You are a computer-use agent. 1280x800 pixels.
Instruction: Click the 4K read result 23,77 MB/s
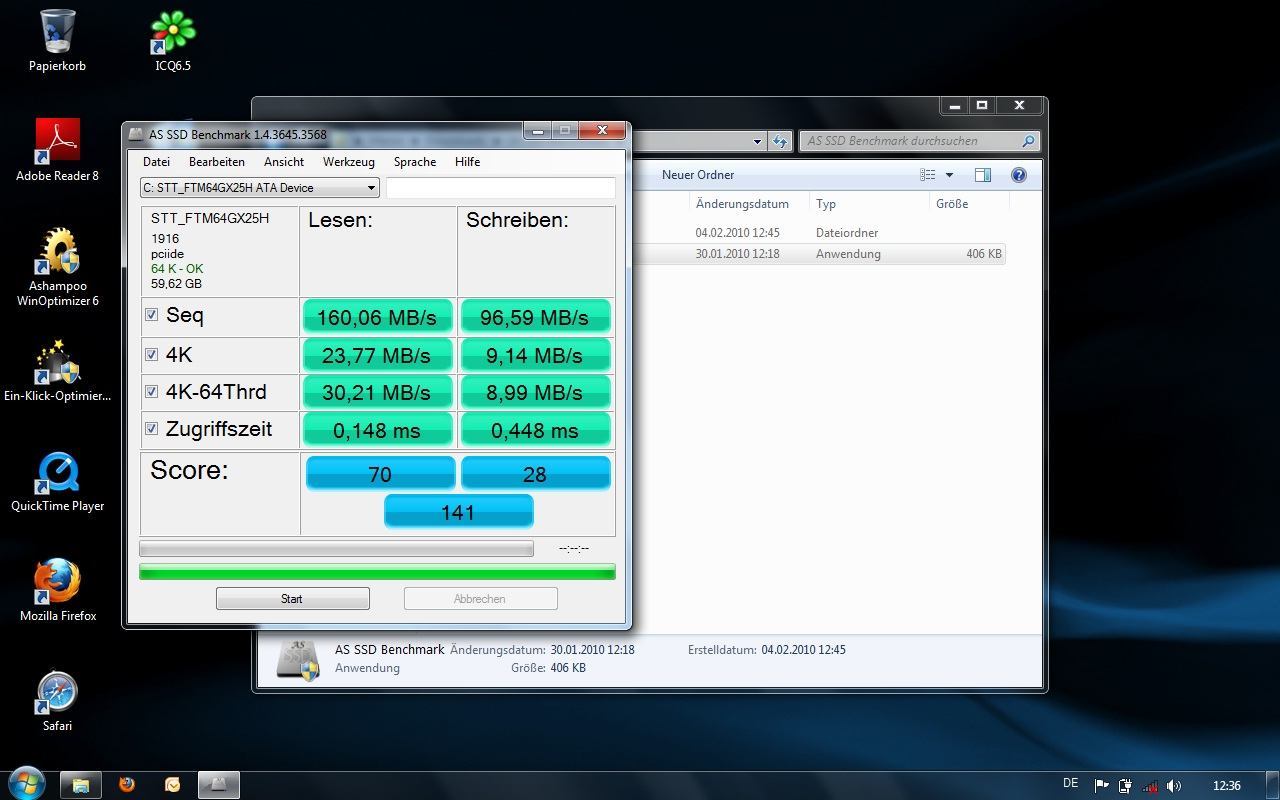377,355
